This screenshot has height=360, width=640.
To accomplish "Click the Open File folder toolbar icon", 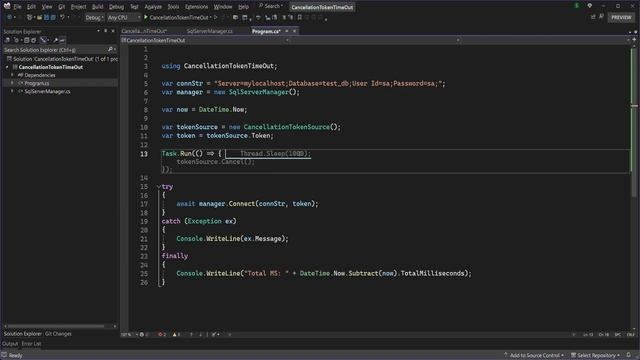I will pyautogui.click(x=39, y=18).
